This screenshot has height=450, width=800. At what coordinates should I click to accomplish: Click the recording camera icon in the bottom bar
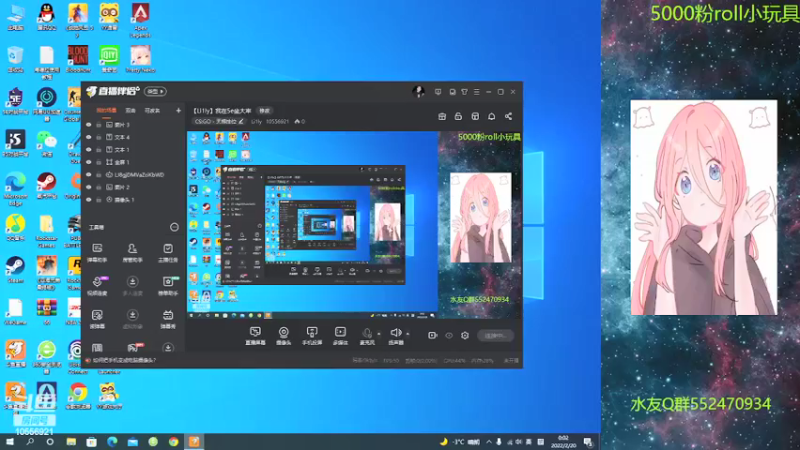pyautogui.click(x=432, y=336)
